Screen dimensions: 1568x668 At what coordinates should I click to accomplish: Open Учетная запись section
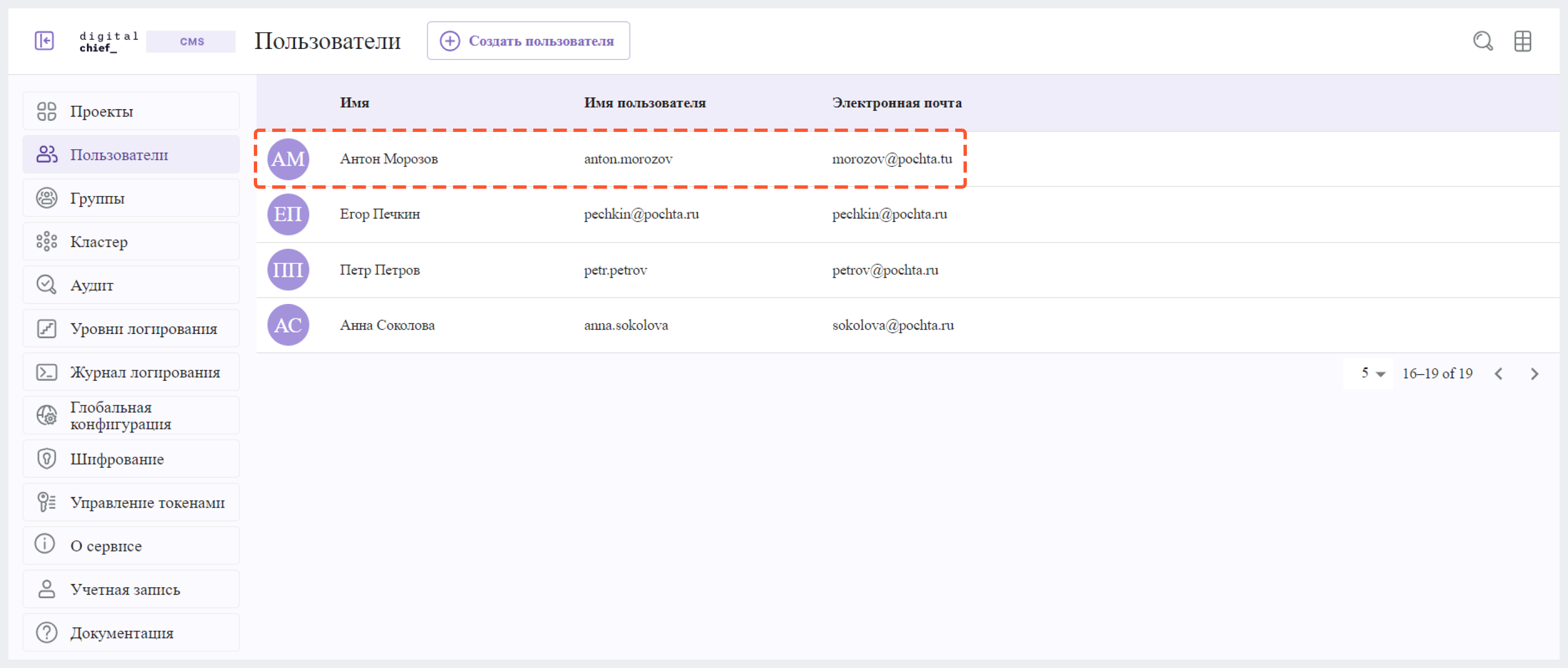point(131,590)
